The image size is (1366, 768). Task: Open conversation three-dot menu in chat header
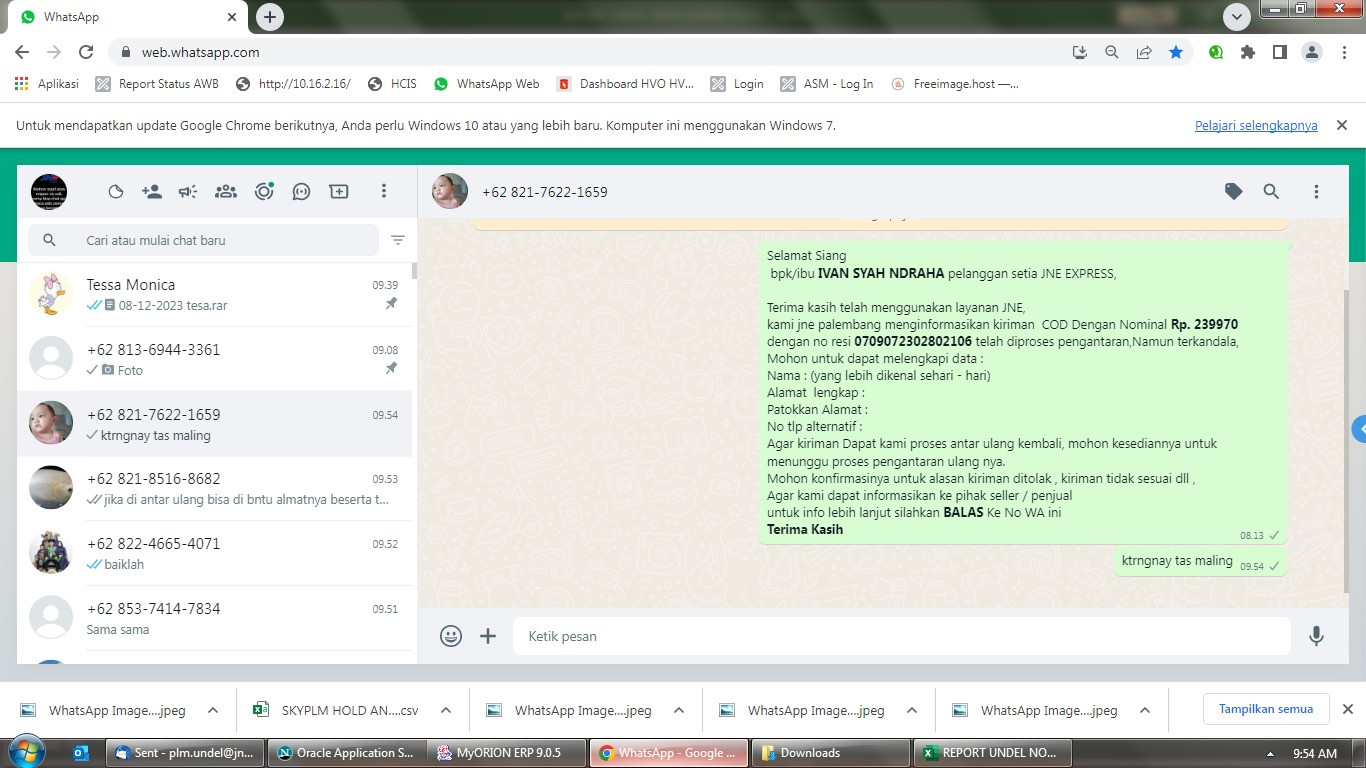(x=1316, y=191)
